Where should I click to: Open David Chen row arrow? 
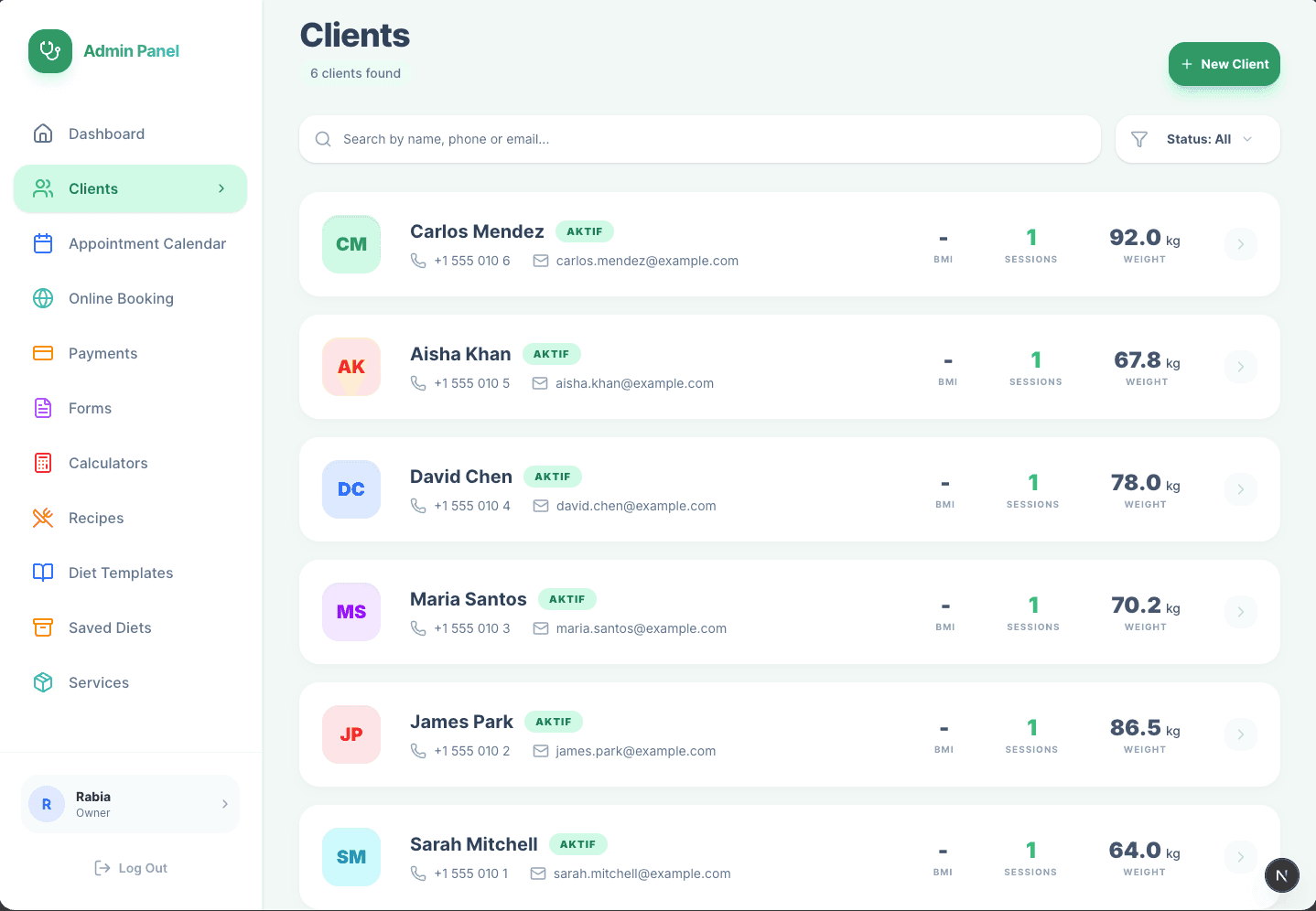pos(1241,489)
